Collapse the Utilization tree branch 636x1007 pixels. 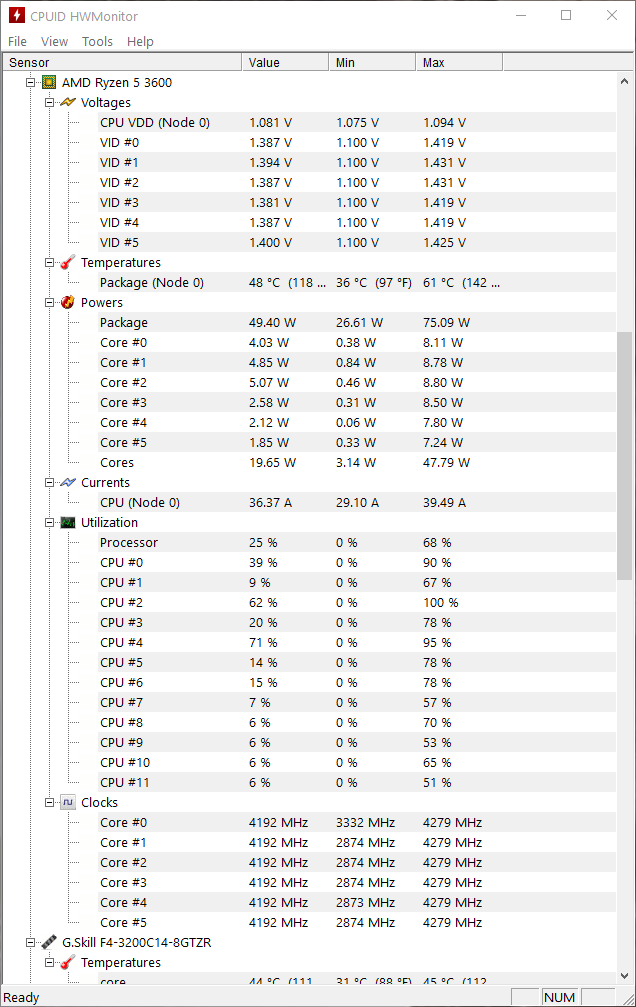point(49,522)
